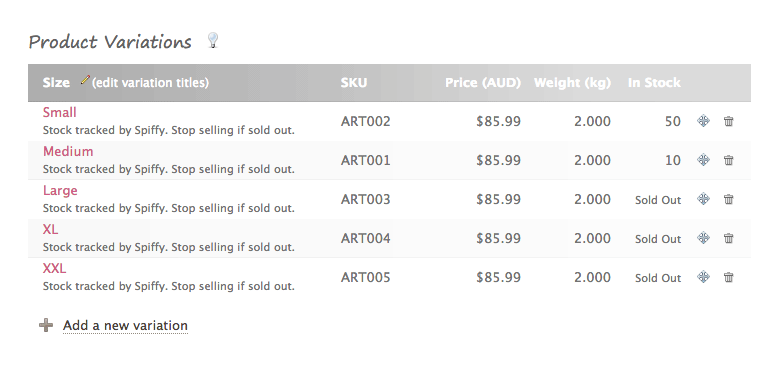
Task: Click the move handle icon for the Large row
Action: pos(703,199)
